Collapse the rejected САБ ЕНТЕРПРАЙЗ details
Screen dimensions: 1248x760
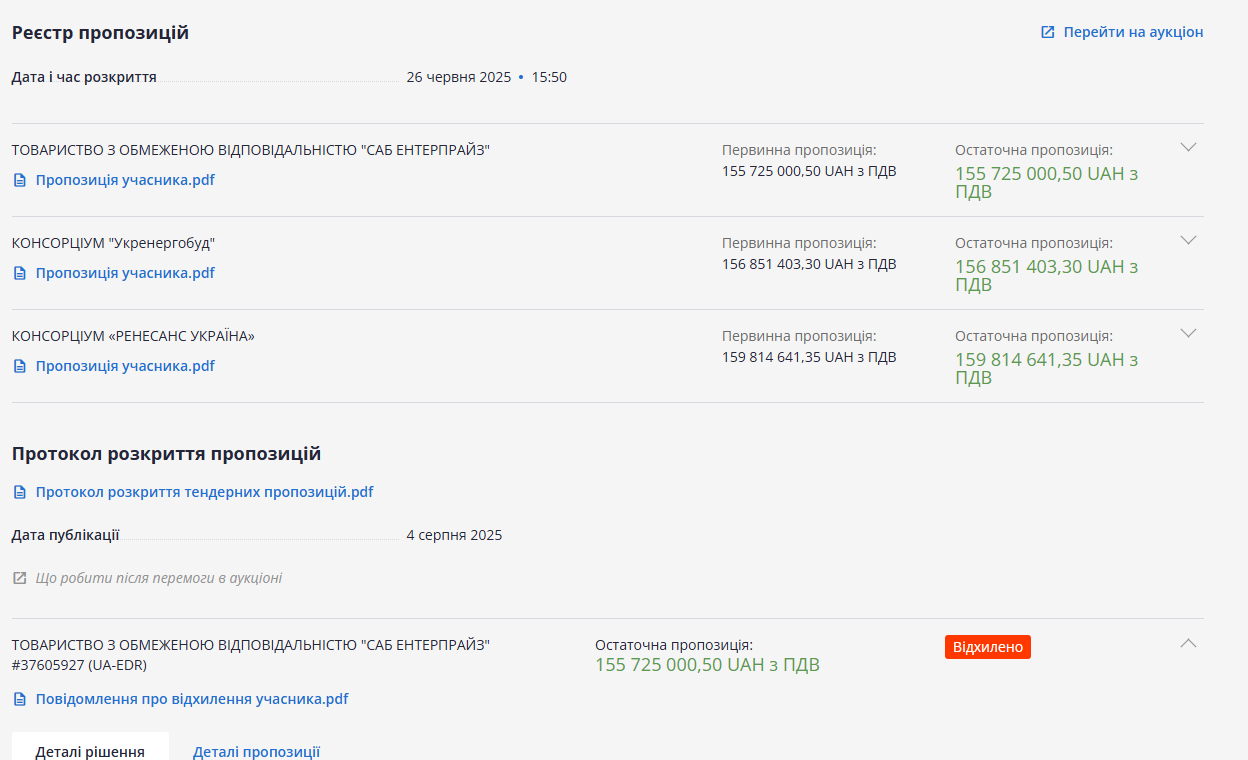click(1188, 643)
